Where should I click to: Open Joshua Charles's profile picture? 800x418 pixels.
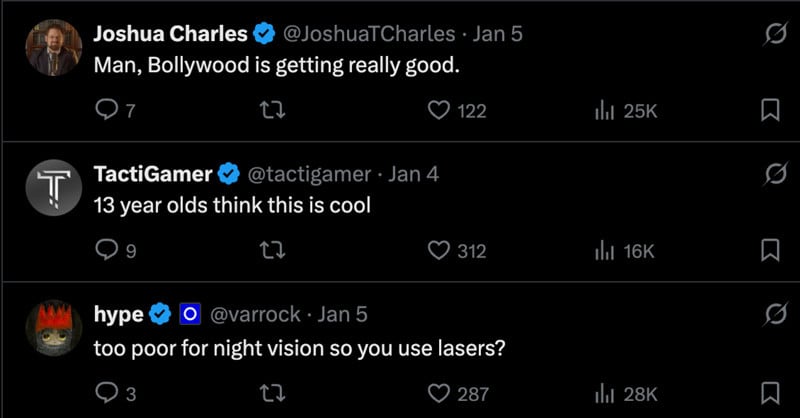(53, 48)
